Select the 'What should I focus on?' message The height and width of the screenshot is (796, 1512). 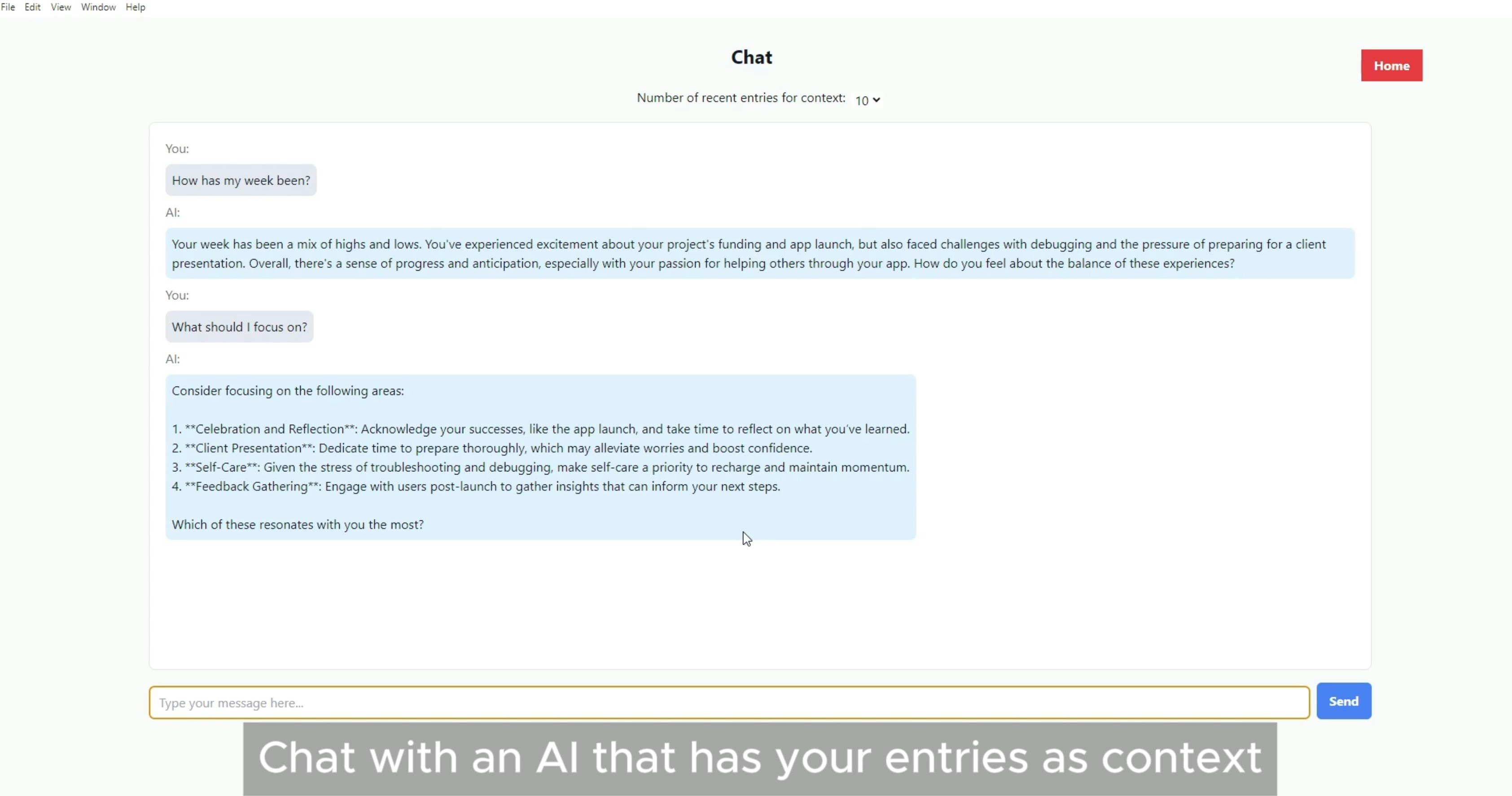(239, 326)
